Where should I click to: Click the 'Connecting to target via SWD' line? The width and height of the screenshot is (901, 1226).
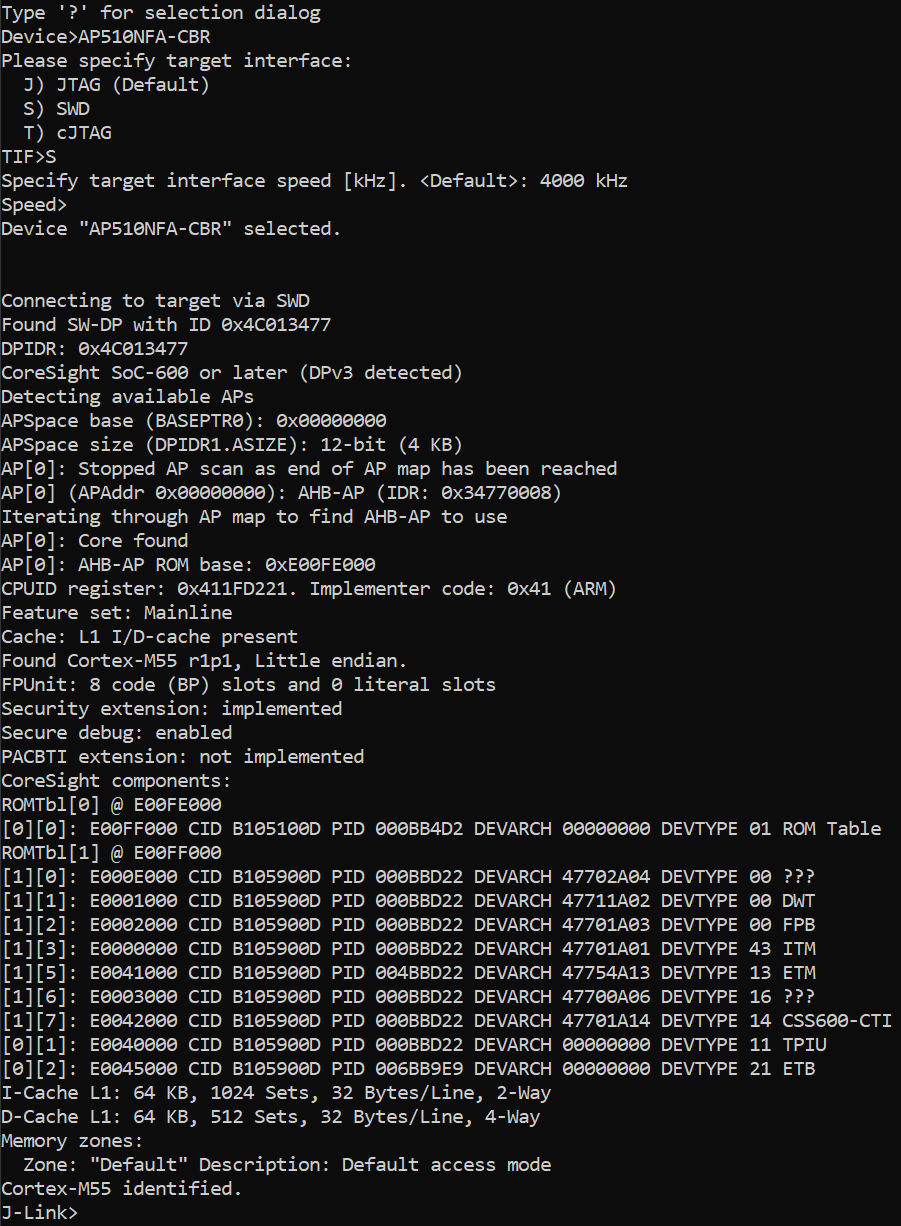(162, 301)
